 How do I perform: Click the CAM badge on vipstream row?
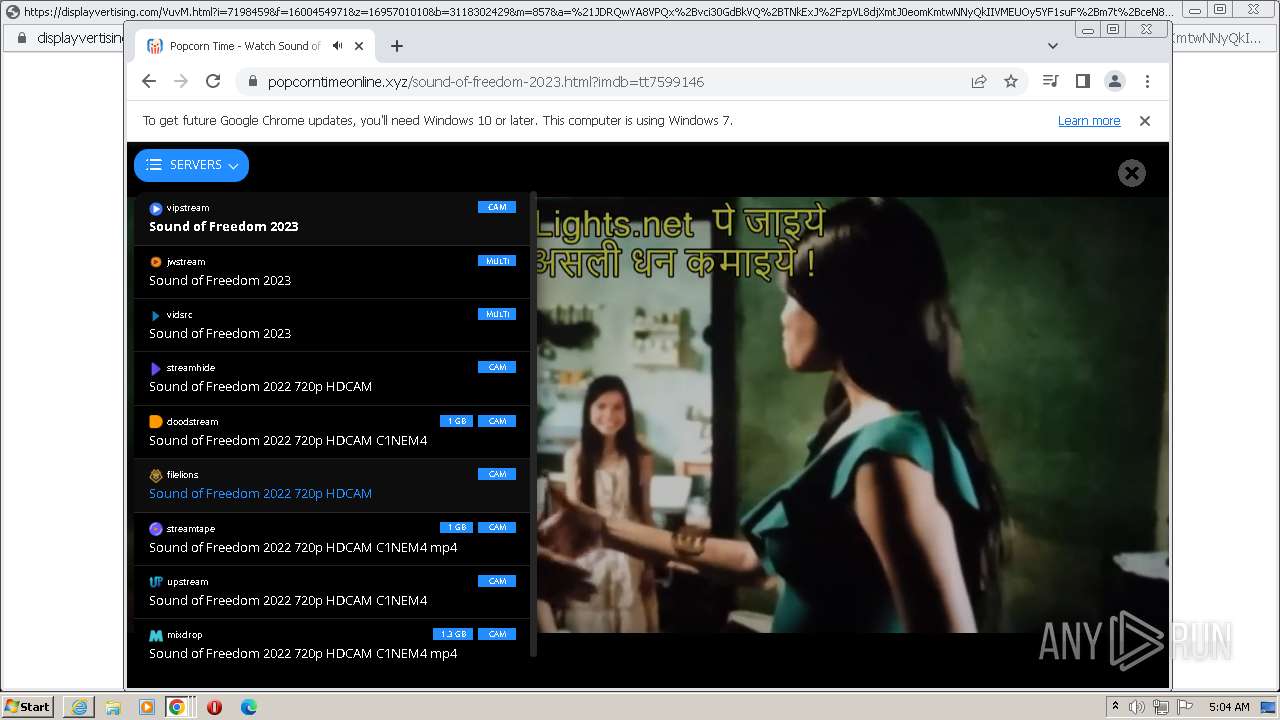[497, 207]
